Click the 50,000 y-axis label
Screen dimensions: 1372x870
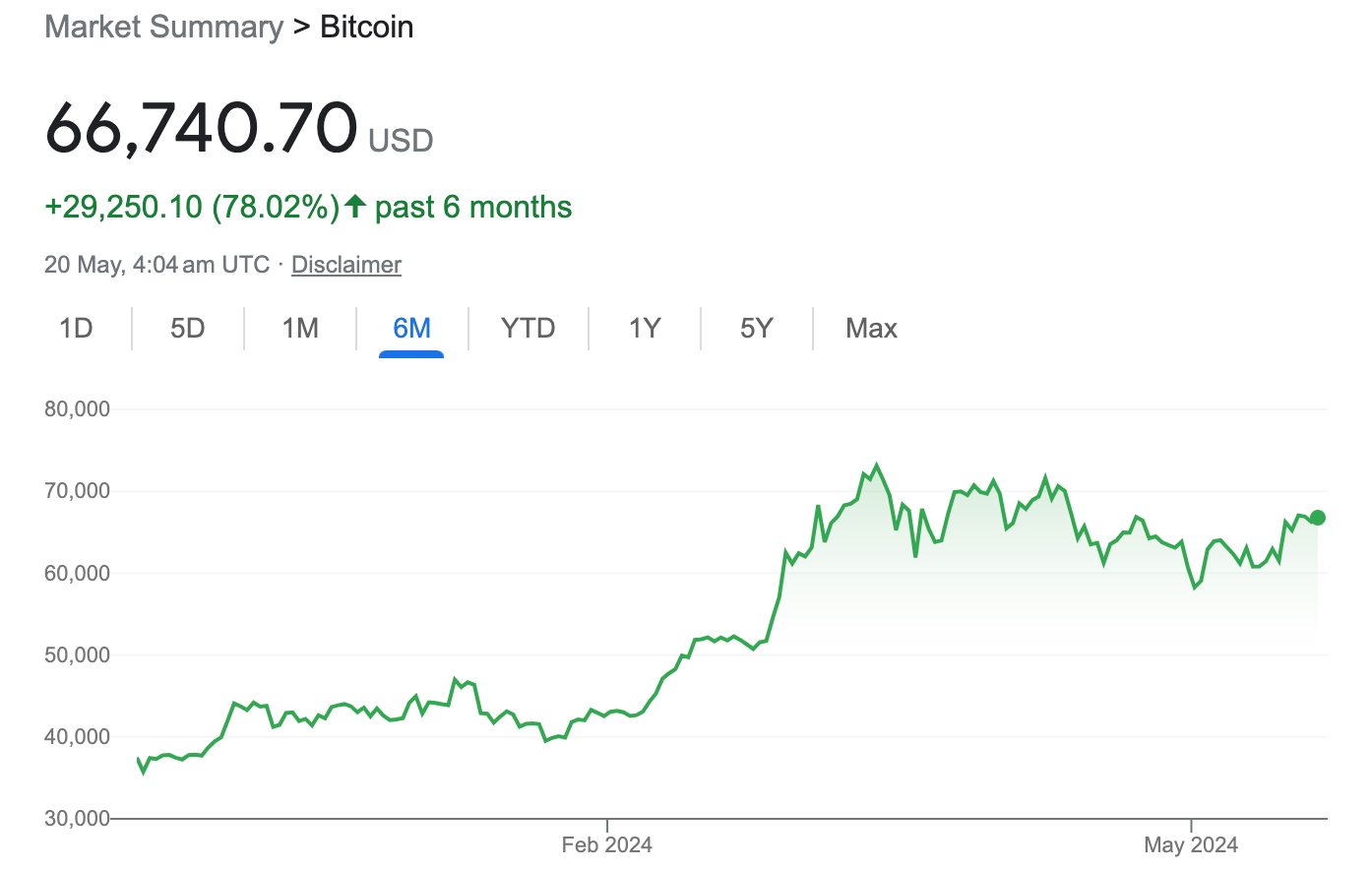(78, 654)
